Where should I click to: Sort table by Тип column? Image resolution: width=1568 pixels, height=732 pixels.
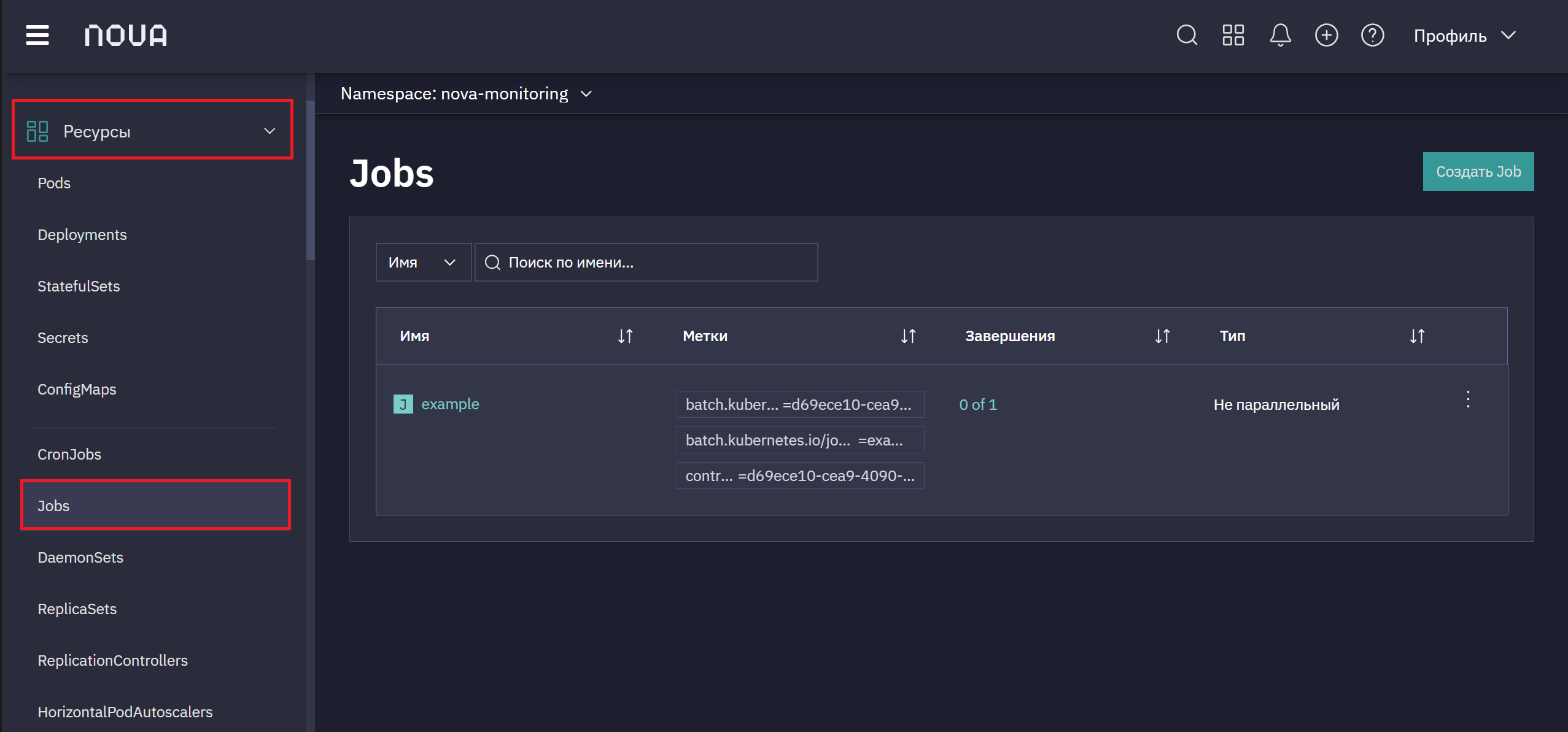click(x=1417, y=336)
